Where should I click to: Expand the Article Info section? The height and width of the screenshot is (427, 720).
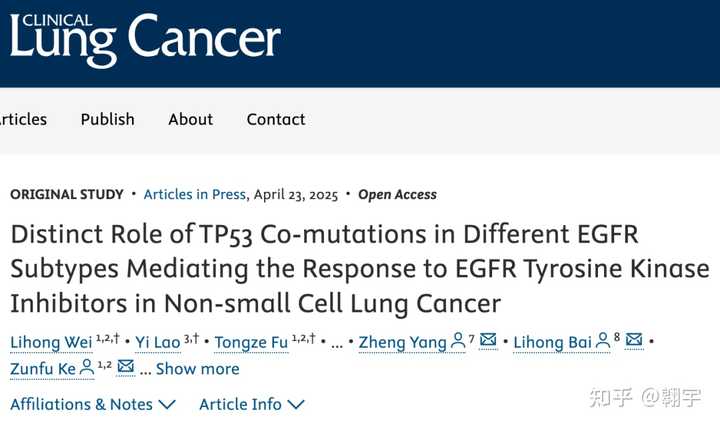point(252,404)
